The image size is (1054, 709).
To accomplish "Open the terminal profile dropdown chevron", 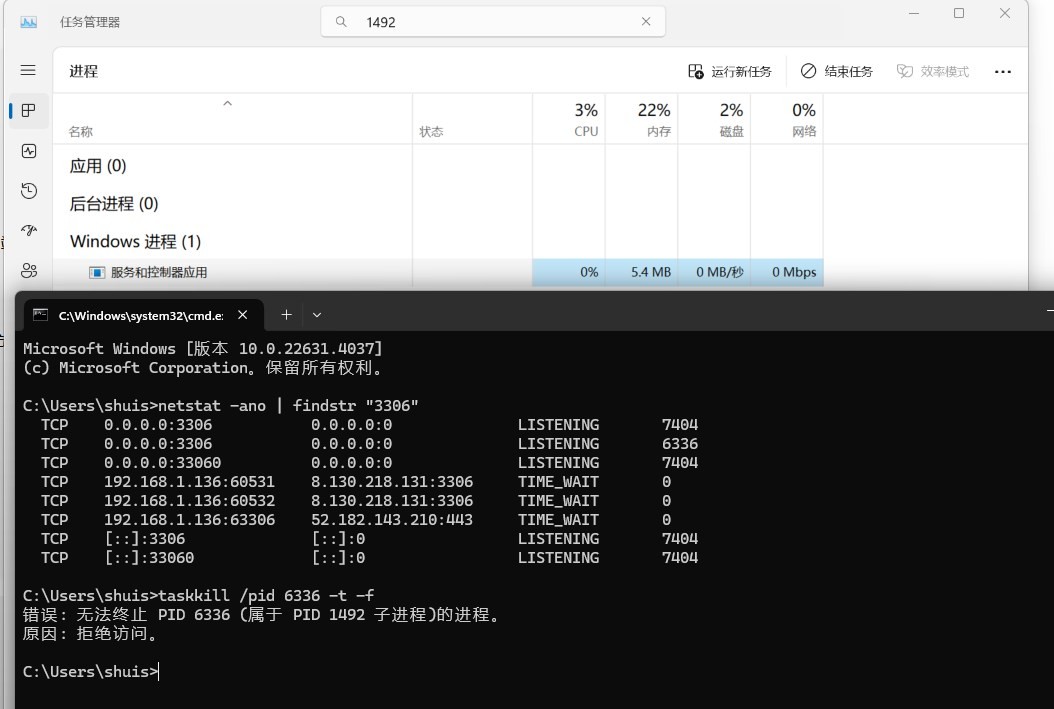I will pos(317,315).
